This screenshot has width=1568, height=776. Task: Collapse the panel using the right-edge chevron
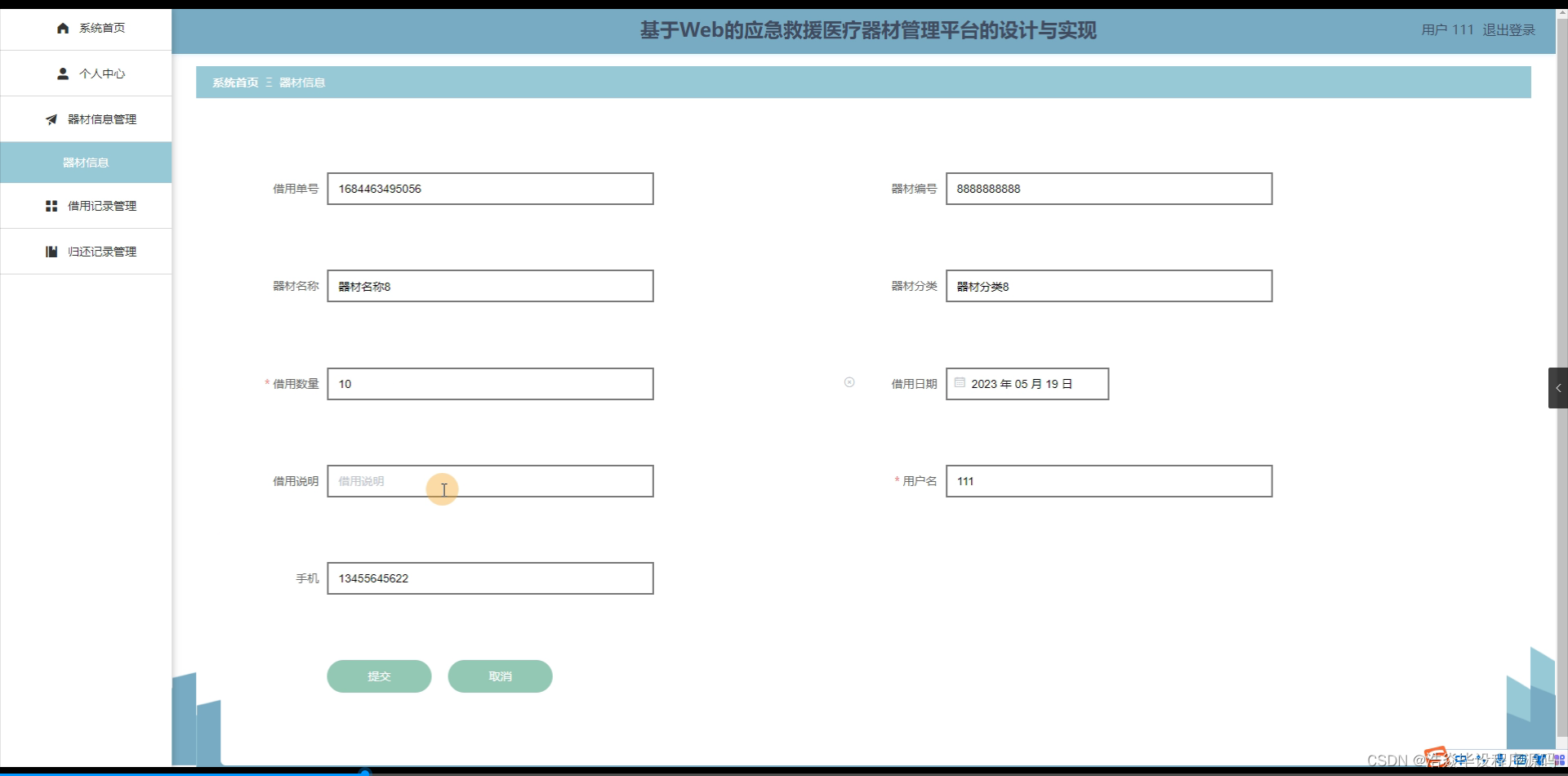[1558, 387]
